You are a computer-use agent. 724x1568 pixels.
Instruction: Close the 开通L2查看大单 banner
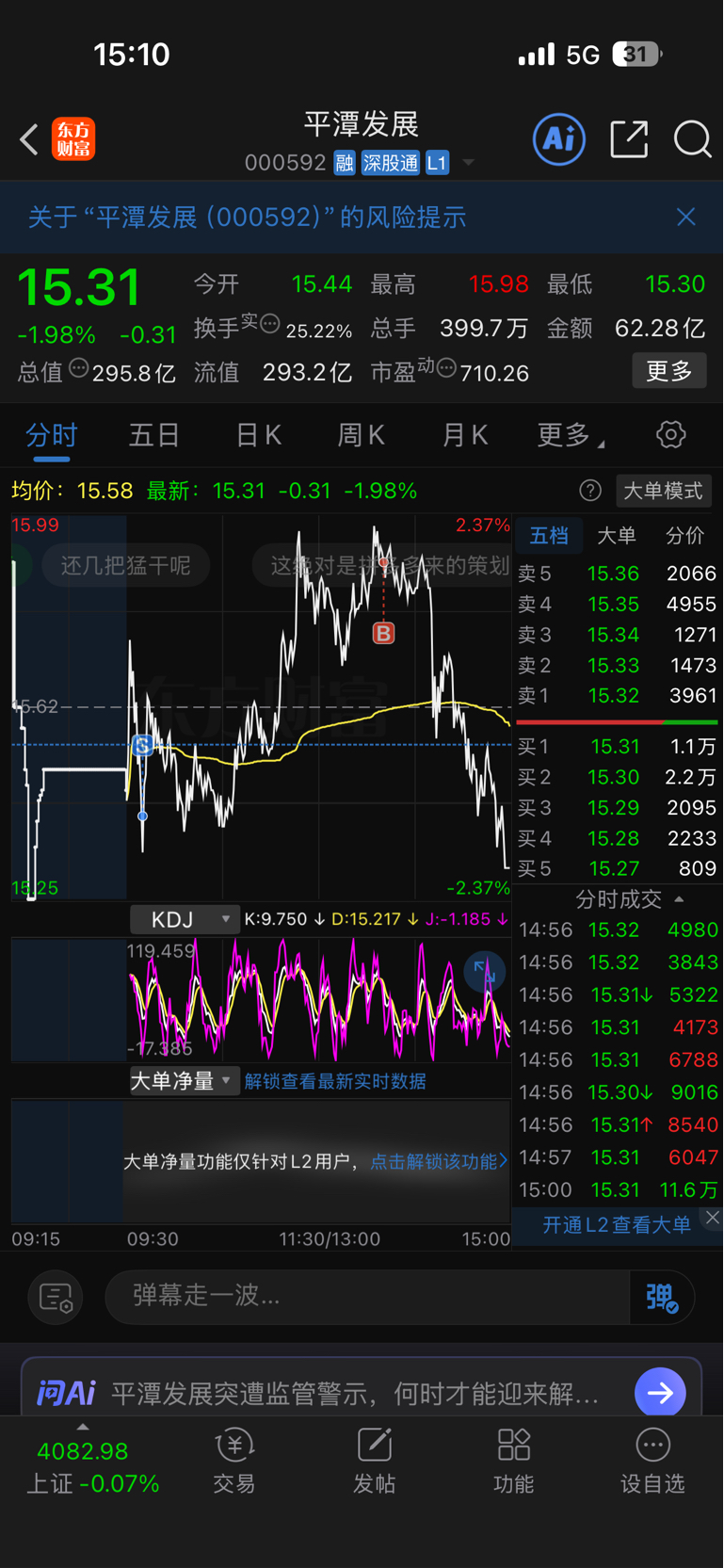(x=713, y=1217)
